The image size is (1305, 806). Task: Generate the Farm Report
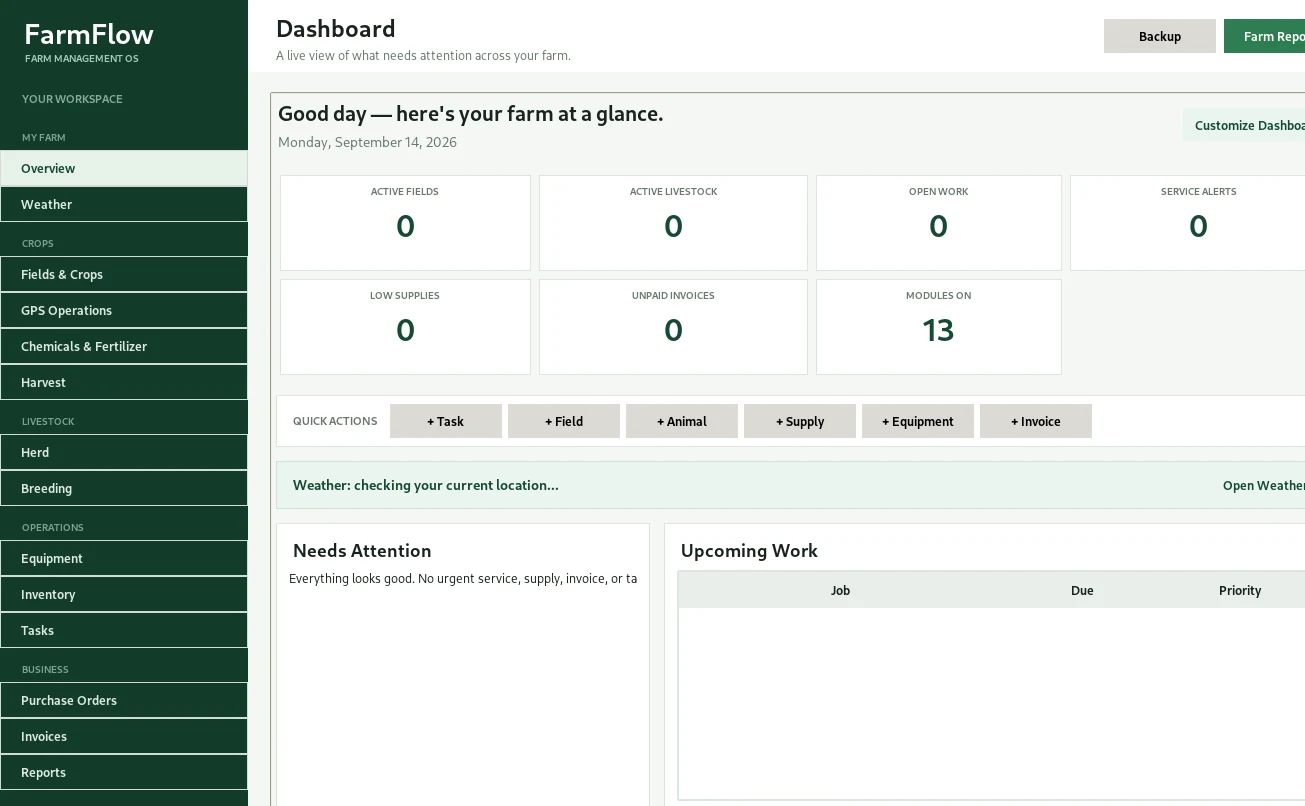coord(1265,36)
